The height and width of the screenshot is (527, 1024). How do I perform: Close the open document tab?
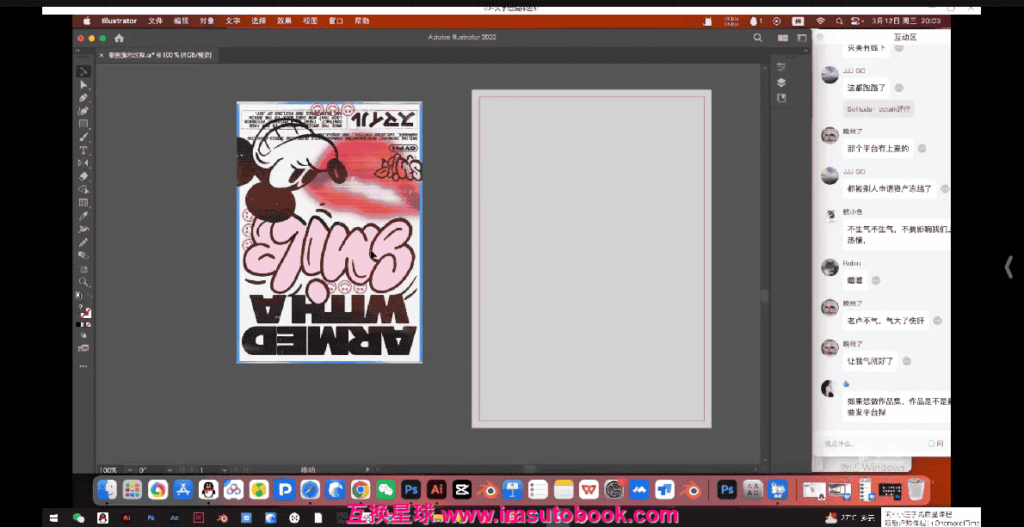pos(101,56)
